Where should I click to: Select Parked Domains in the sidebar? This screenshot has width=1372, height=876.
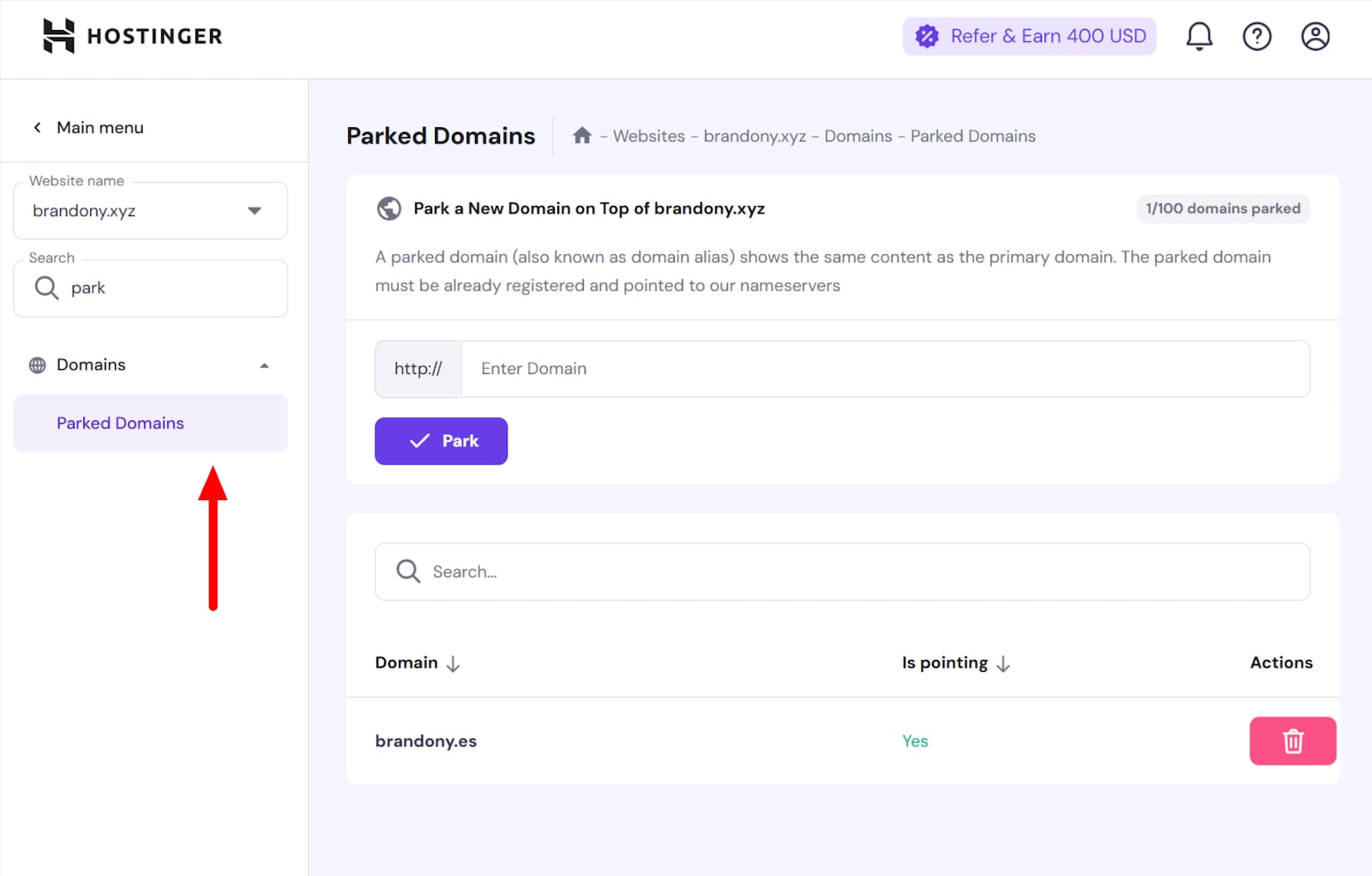[x=120, y=423]
